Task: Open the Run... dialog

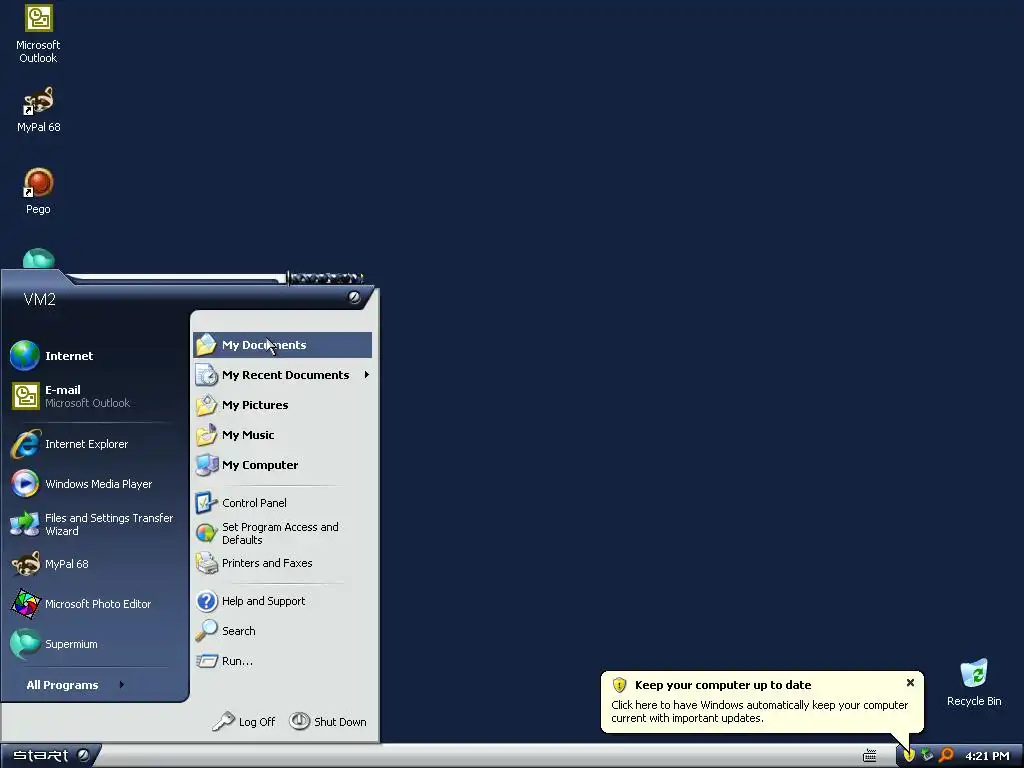Action: pos(282,661)
